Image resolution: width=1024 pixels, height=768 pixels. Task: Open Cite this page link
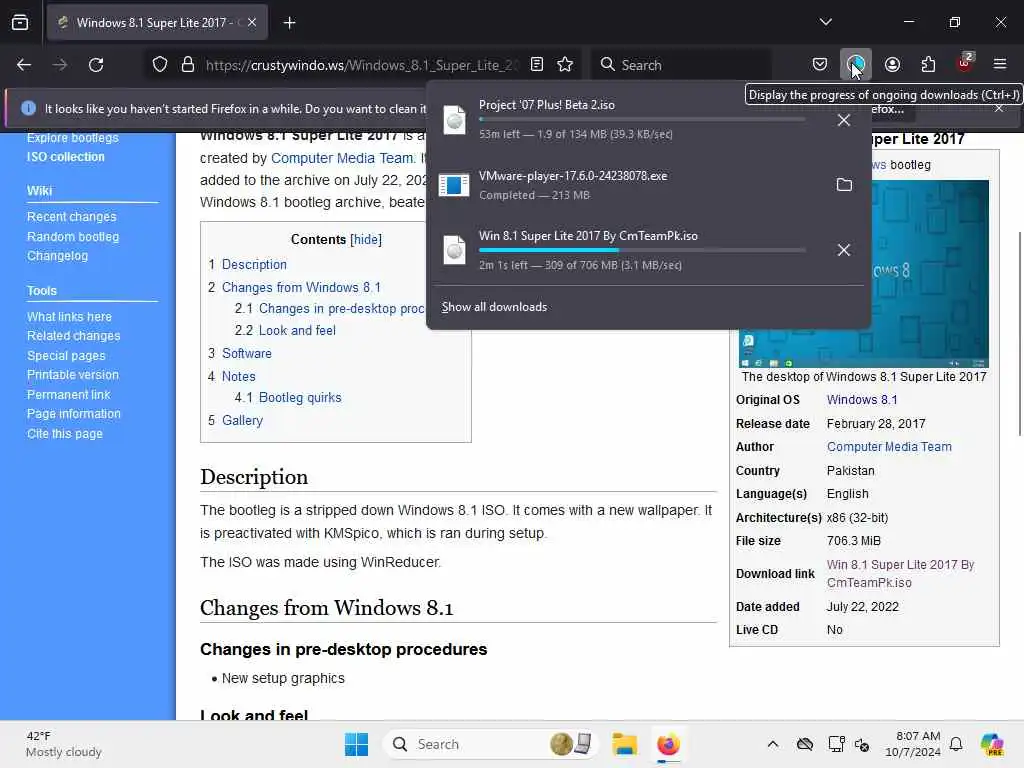pyautogui.click(x=65, y=434)
